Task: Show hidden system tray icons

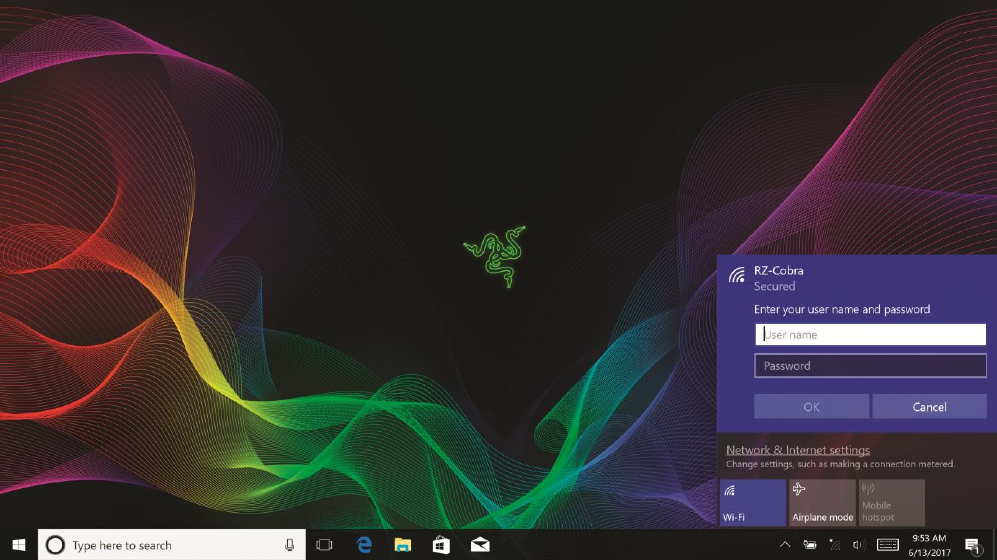Action: [x=785, y=545]
